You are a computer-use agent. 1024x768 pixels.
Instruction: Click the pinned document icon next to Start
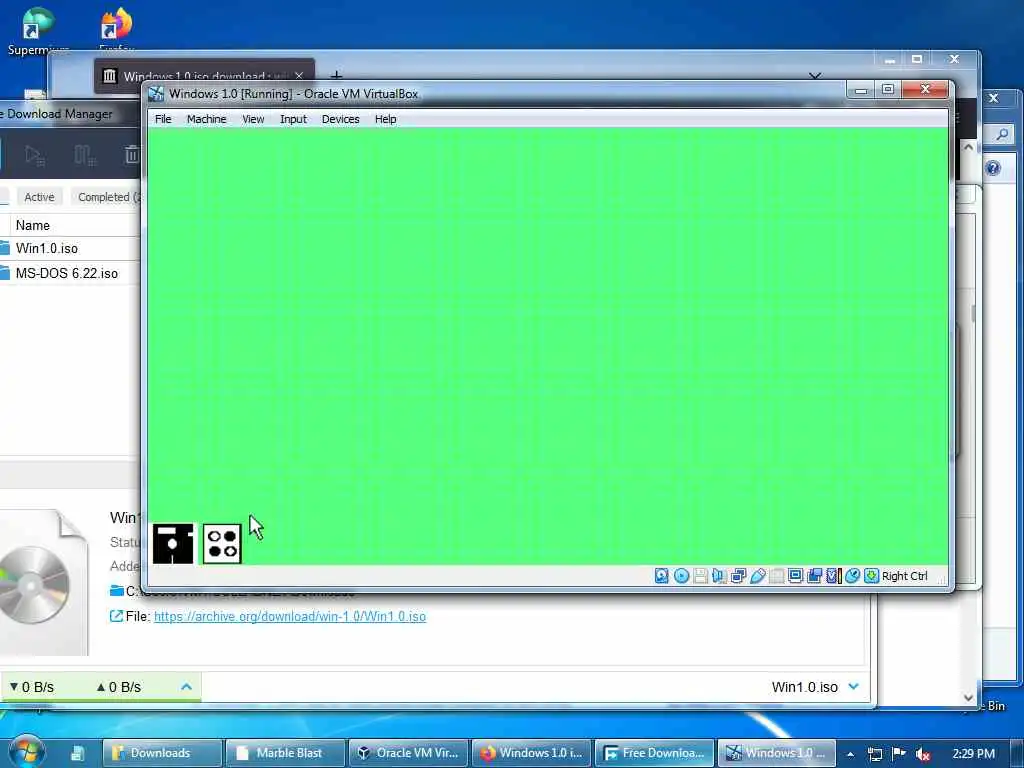[77, 753]
